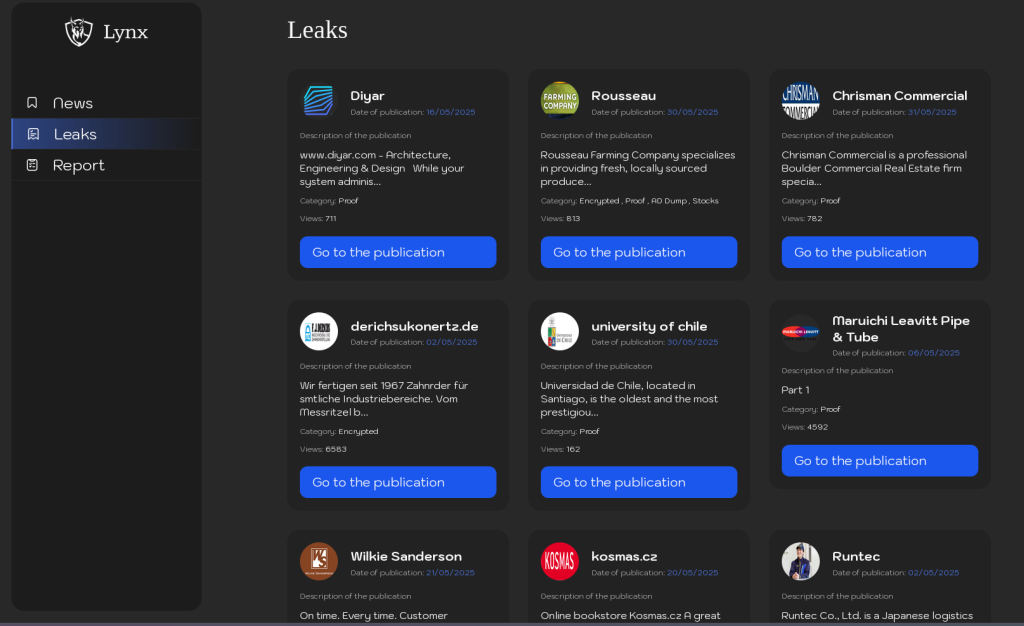Viewport: 1024px width, 626px height.
Task: Click the derichsukonertz.de logo
Action: point(319,331)
